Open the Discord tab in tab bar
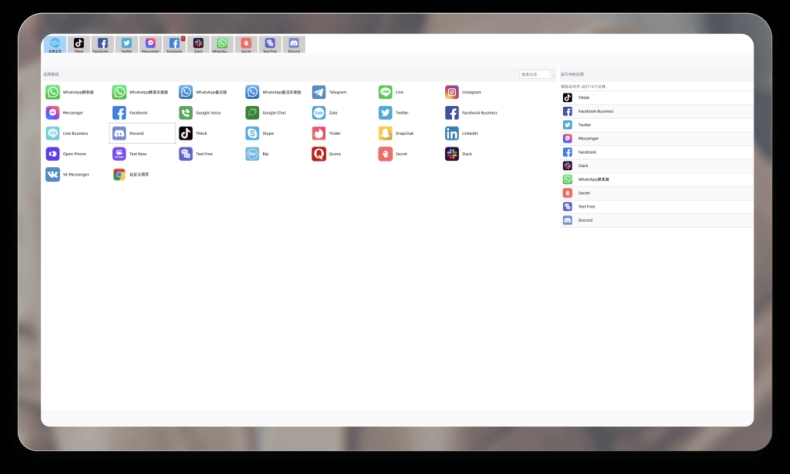The width and height of the screenshot is (790, 474). pyautogui.click(x=293, y=44)
